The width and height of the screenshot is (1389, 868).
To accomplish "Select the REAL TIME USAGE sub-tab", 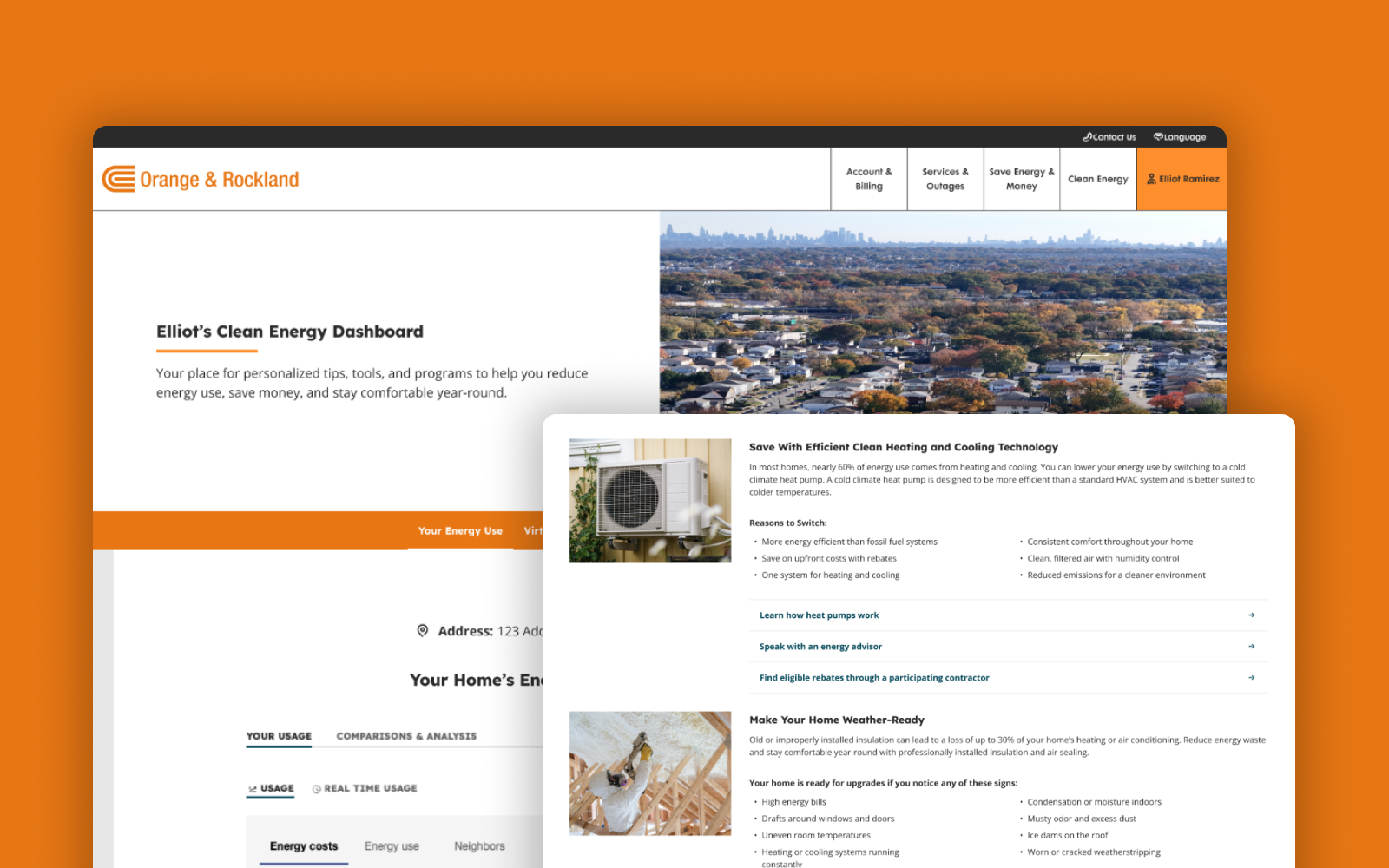I will (x=365, y=788).
